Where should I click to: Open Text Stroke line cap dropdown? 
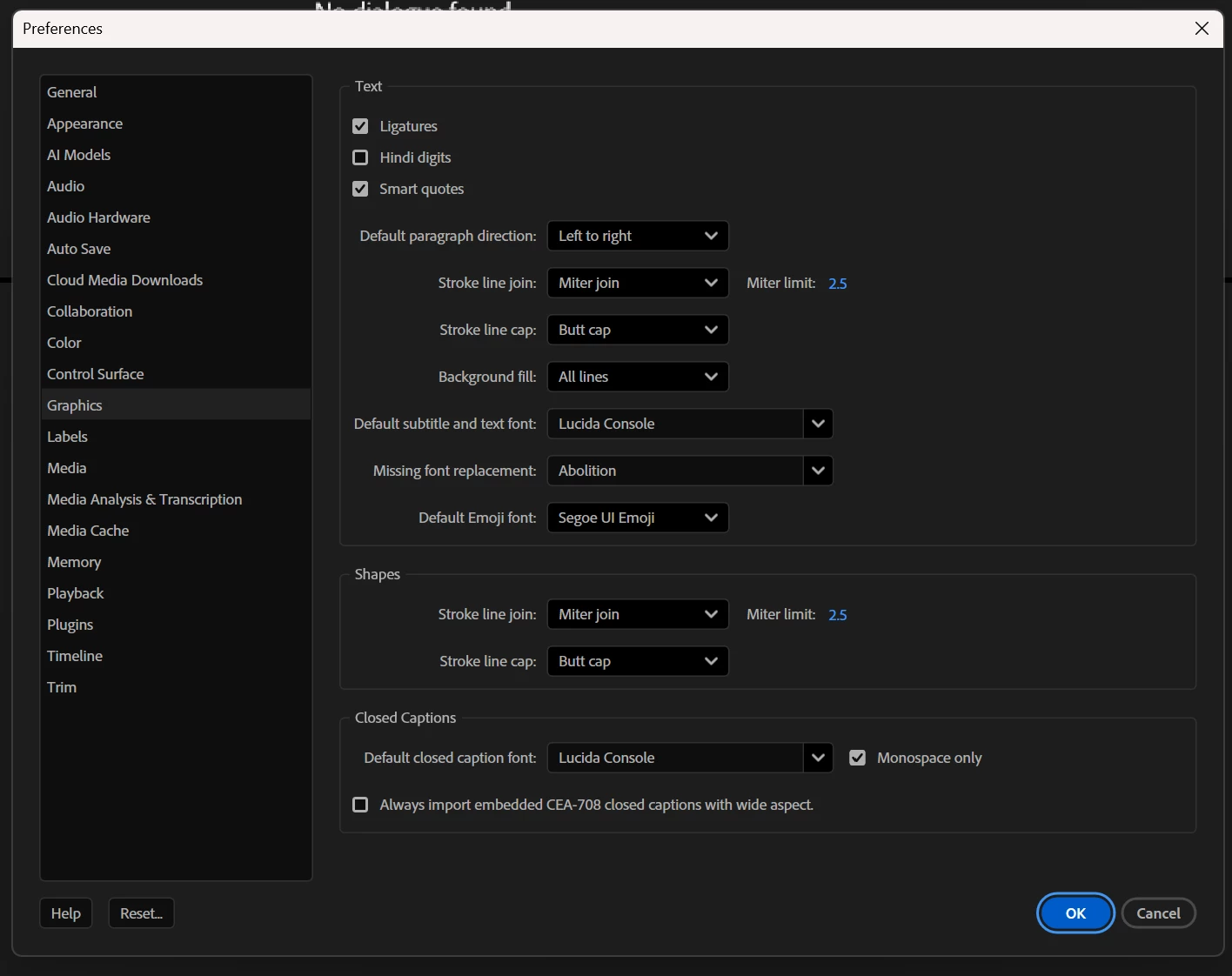(x=638, y=330)
